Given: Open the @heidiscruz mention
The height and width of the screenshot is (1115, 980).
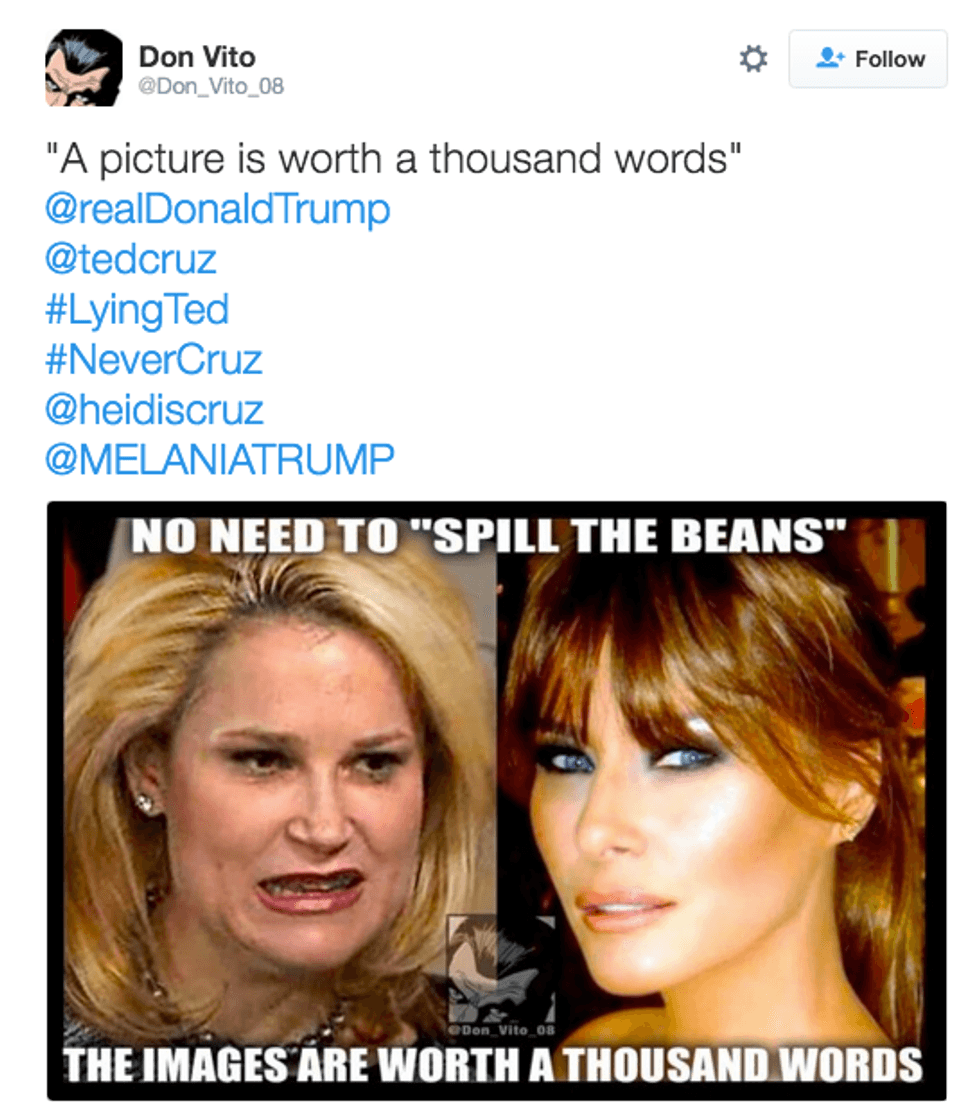Looking at the screenshot, I should click(154, 410).
